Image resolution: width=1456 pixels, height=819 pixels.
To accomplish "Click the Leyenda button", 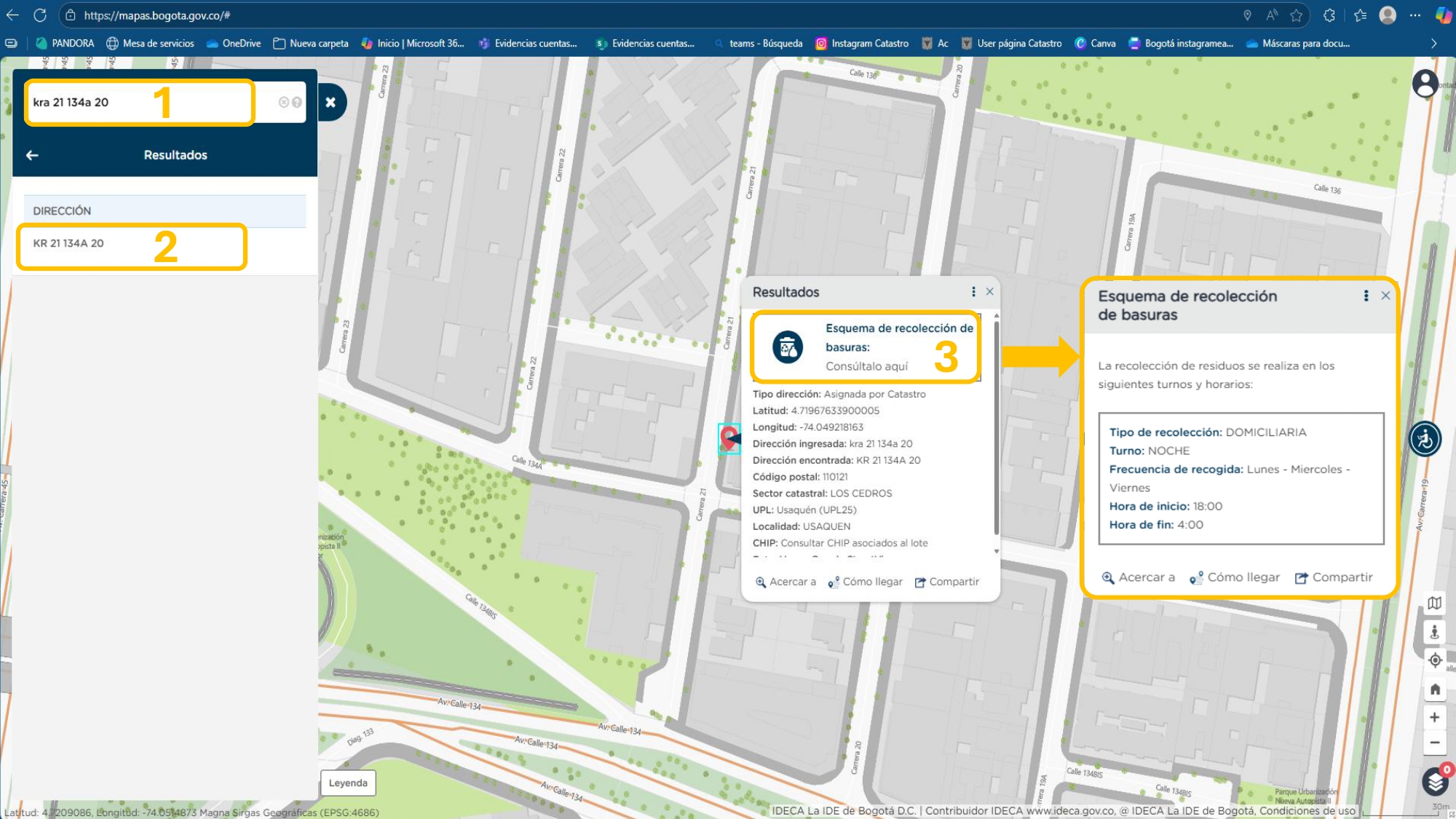I will [x=348, y=783].
